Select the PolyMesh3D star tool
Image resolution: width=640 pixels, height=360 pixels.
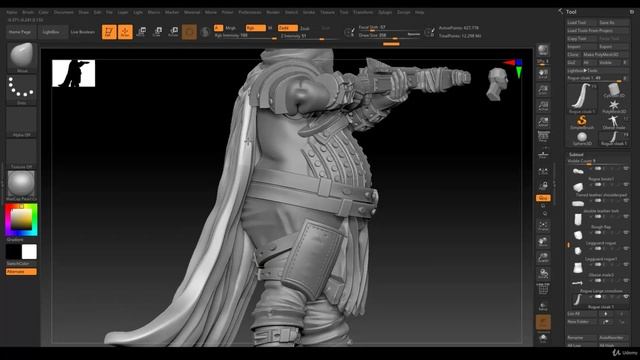(x=614, y=106)
